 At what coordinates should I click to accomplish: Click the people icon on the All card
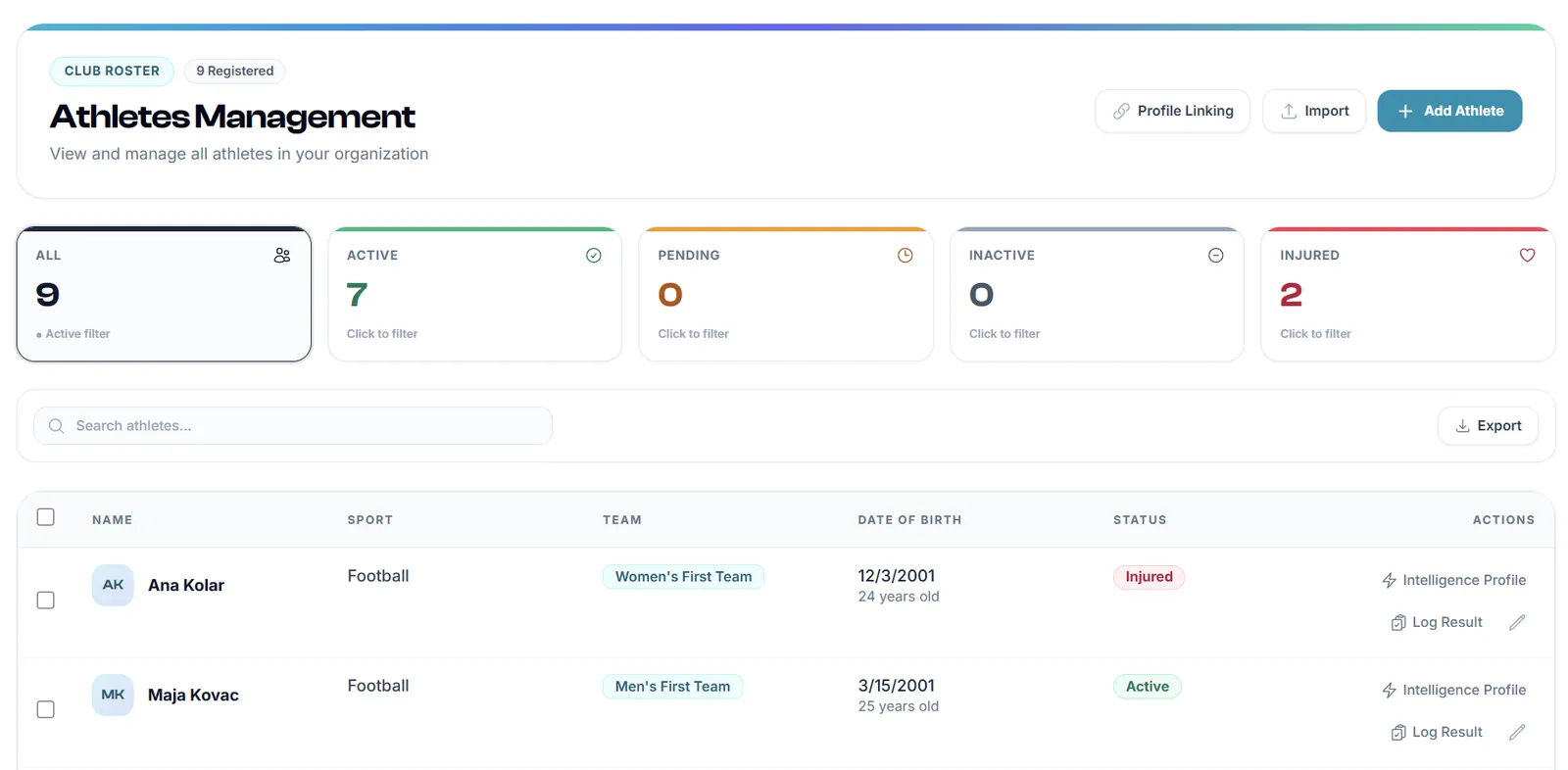click(282, 255)
